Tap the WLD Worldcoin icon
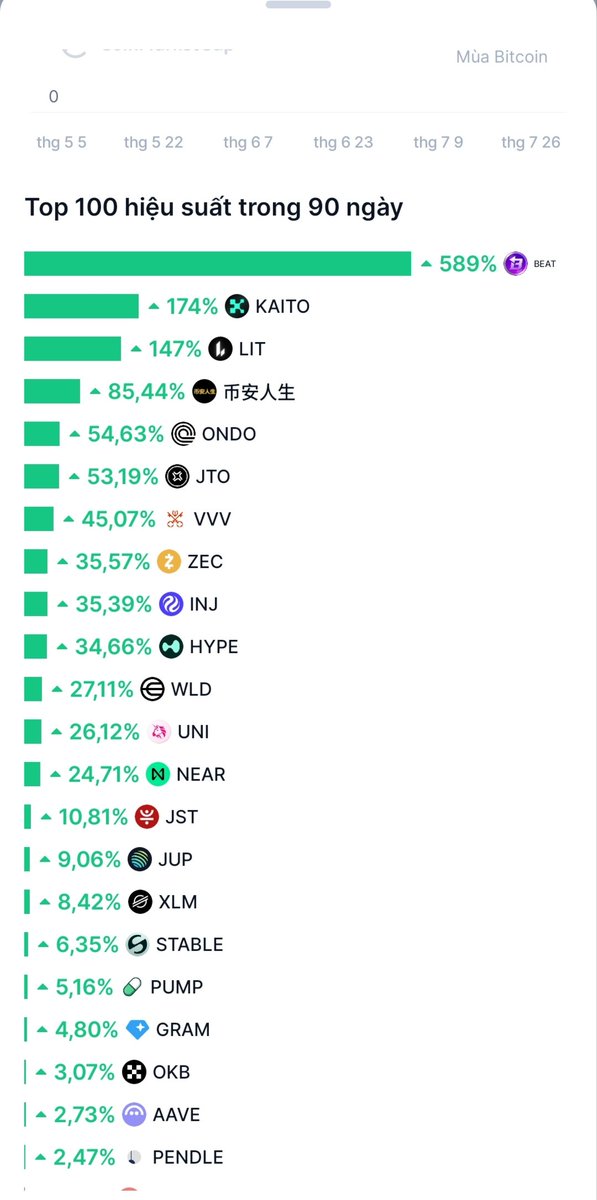Screen dimensions: 597x1200 [153, 689]
